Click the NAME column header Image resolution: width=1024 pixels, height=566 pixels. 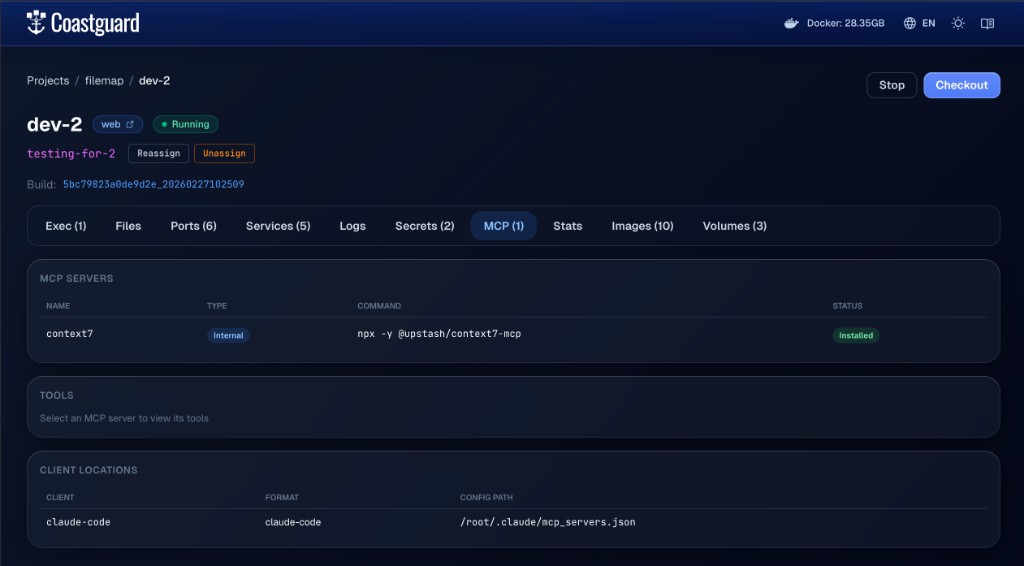[x=58, y=306]
